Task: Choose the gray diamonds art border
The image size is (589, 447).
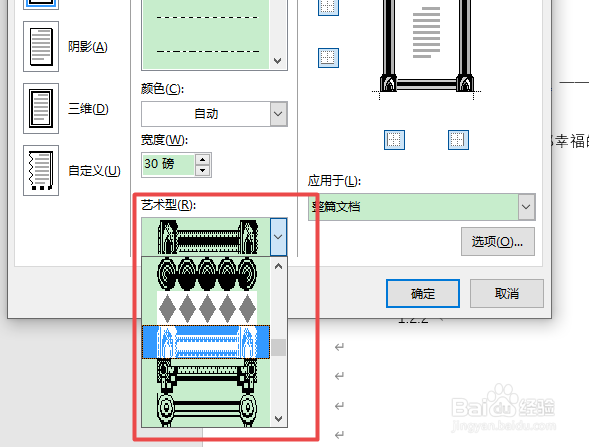Action: point(206,308)
